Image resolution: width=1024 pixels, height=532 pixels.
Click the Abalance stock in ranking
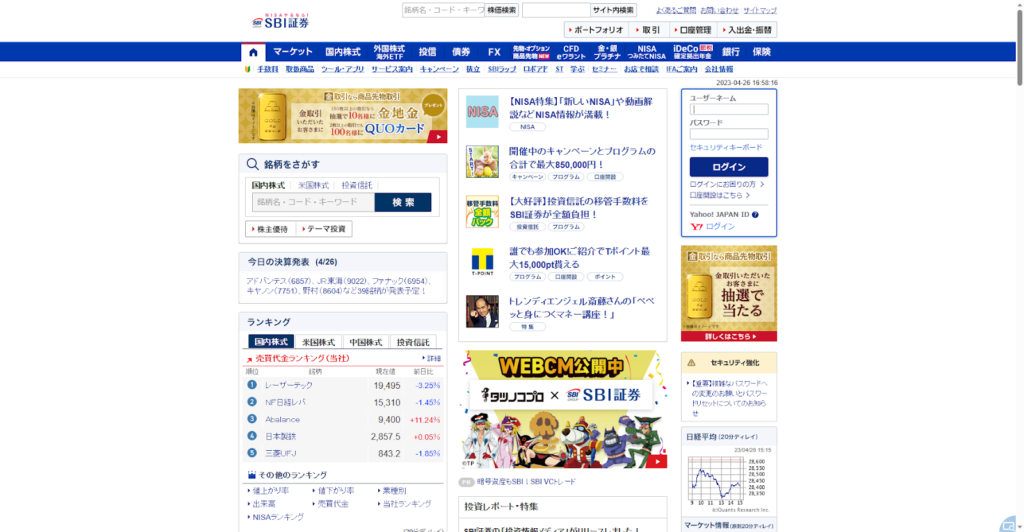(282, 420)
